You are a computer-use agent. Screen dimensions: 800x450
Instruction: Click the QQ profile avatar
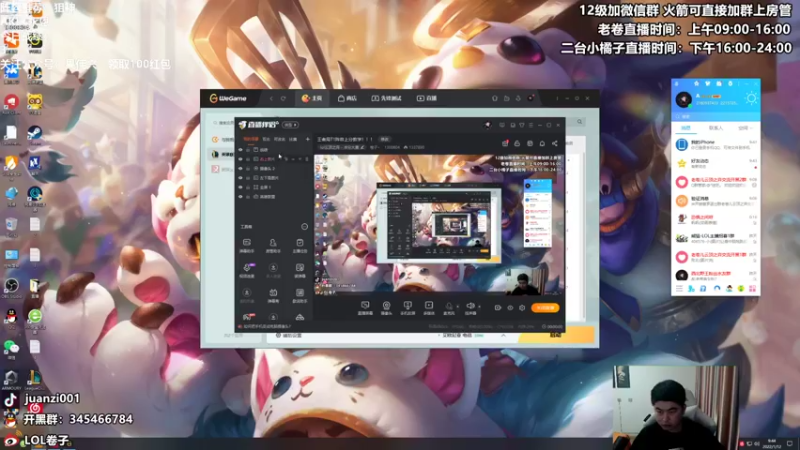pyautogui.click(x=684, y=99)
